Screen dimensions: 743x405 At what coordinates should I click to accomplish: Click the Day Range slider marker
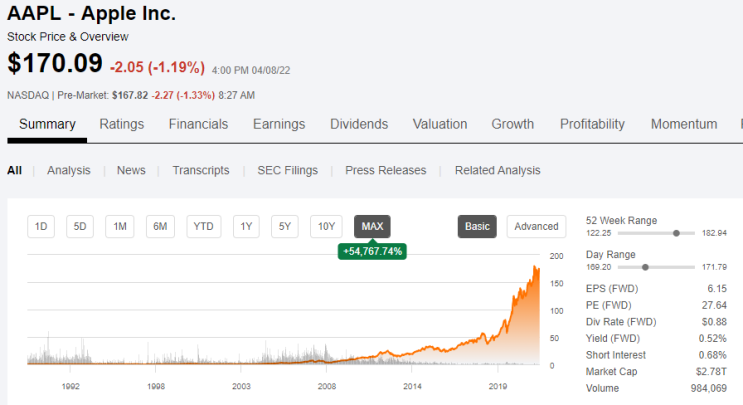645,267
